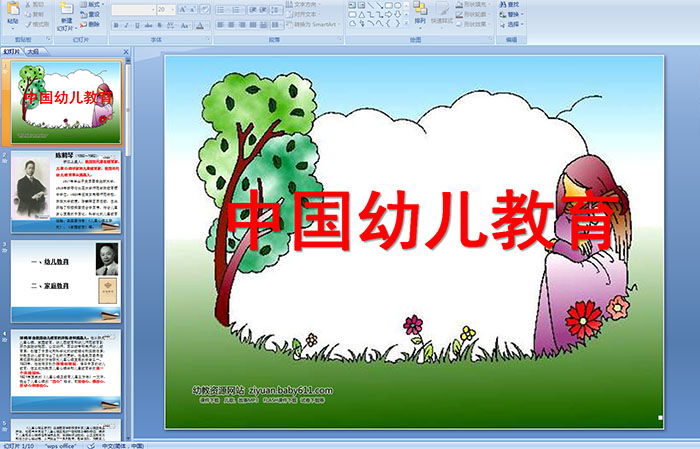
Task: Click the Cut (剪切) command
Action: pos(35,4)
